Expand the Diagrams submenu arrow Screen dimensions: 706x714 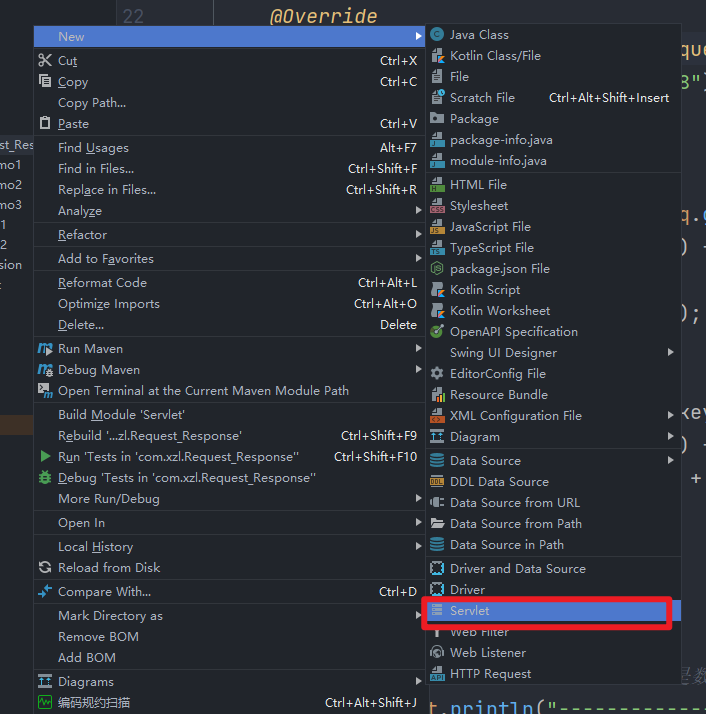(418, 681)
